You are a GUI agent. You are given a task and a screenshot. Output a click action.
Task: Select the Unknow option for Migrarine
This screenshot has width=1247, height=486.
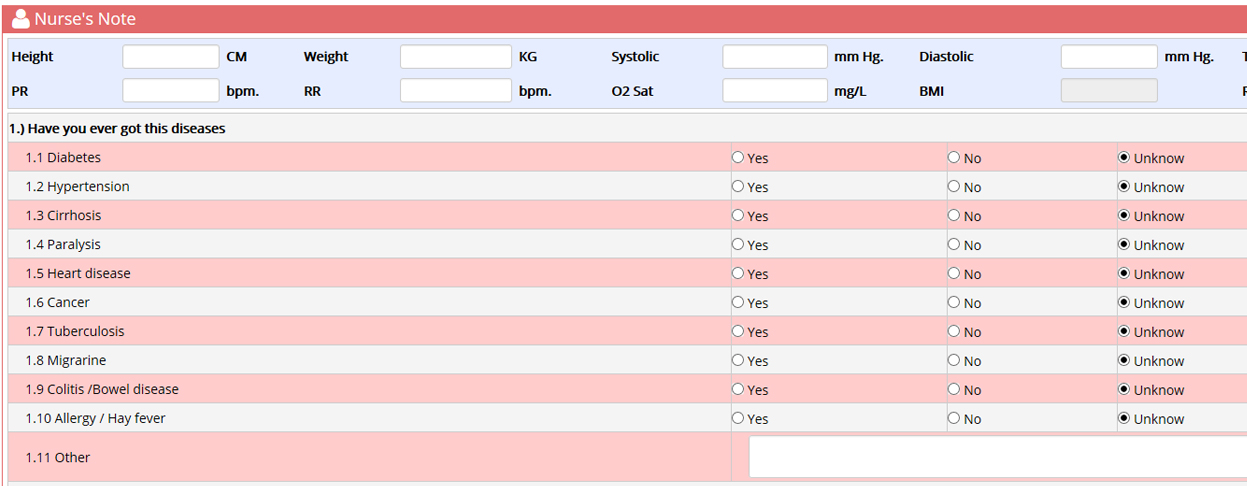tap(1124, 361)
